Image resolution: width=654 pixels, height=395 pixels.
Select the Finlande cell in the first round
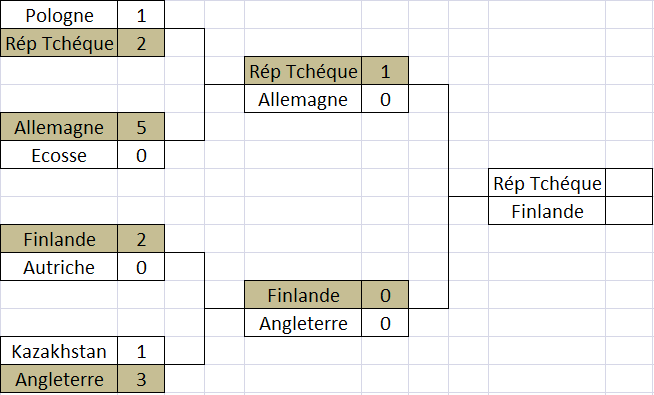tap(59, 239)
